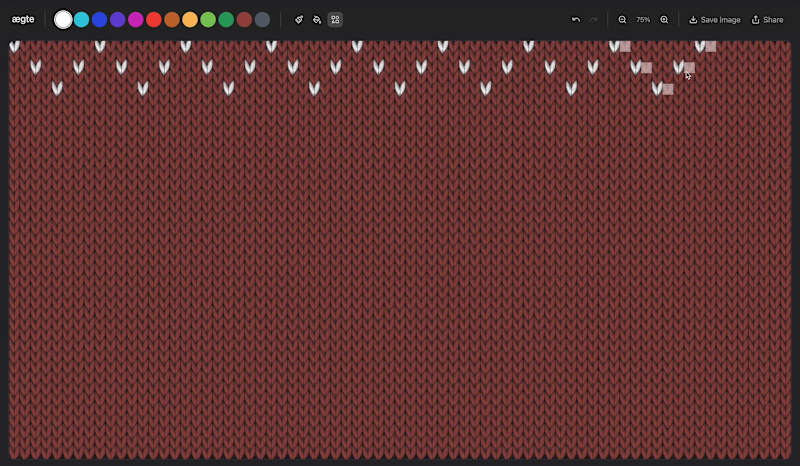Zoom in on the knitting canvas

click(x=664, y=19)
